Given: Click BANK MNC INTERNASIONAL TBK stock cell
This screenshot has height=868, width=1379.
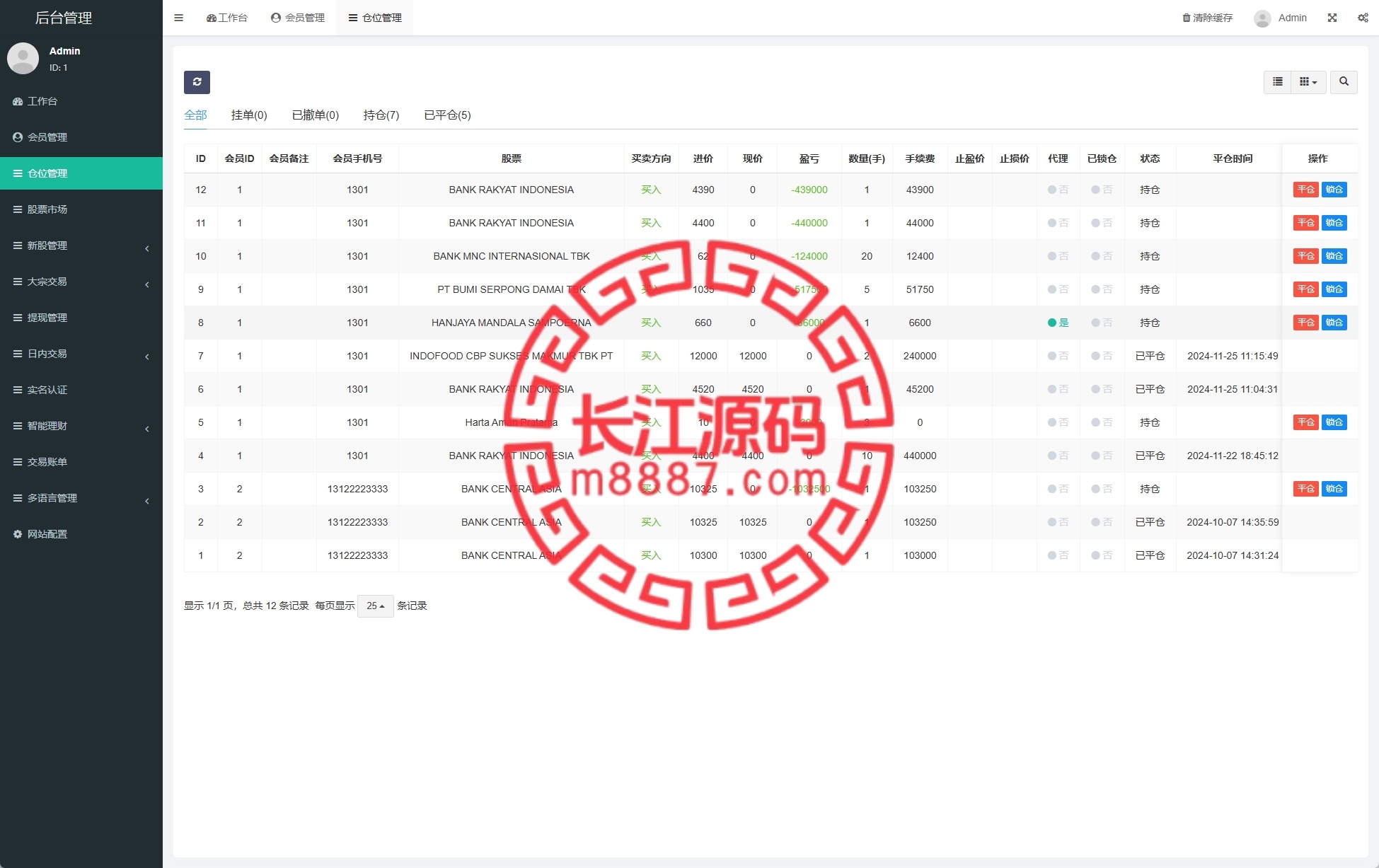Looking at the screenshot, I should pyautogui.click(x=511, y=256).
